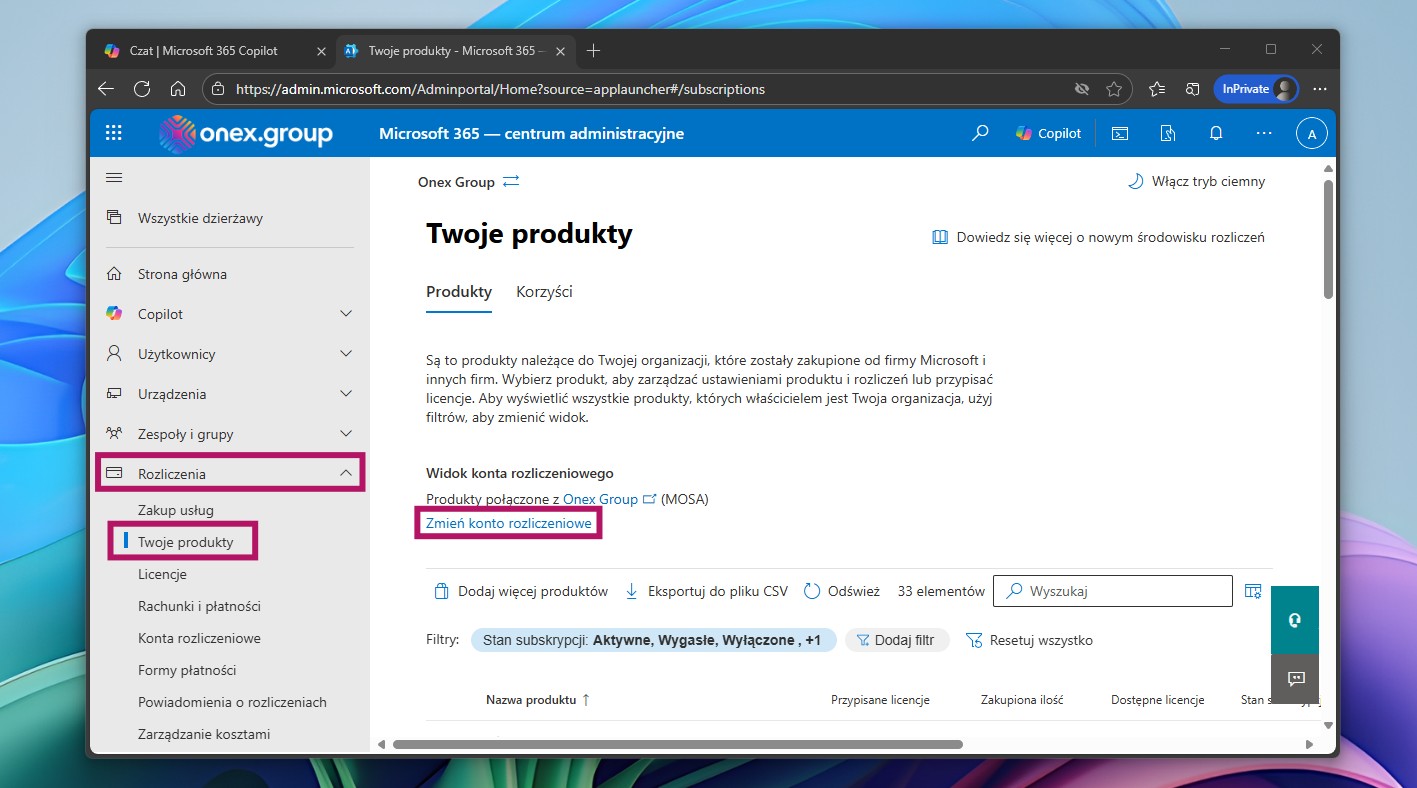This screenshot has height=788, width=1417.
Task: Click the document icon beside the bell
Action: pos(1168,133)
